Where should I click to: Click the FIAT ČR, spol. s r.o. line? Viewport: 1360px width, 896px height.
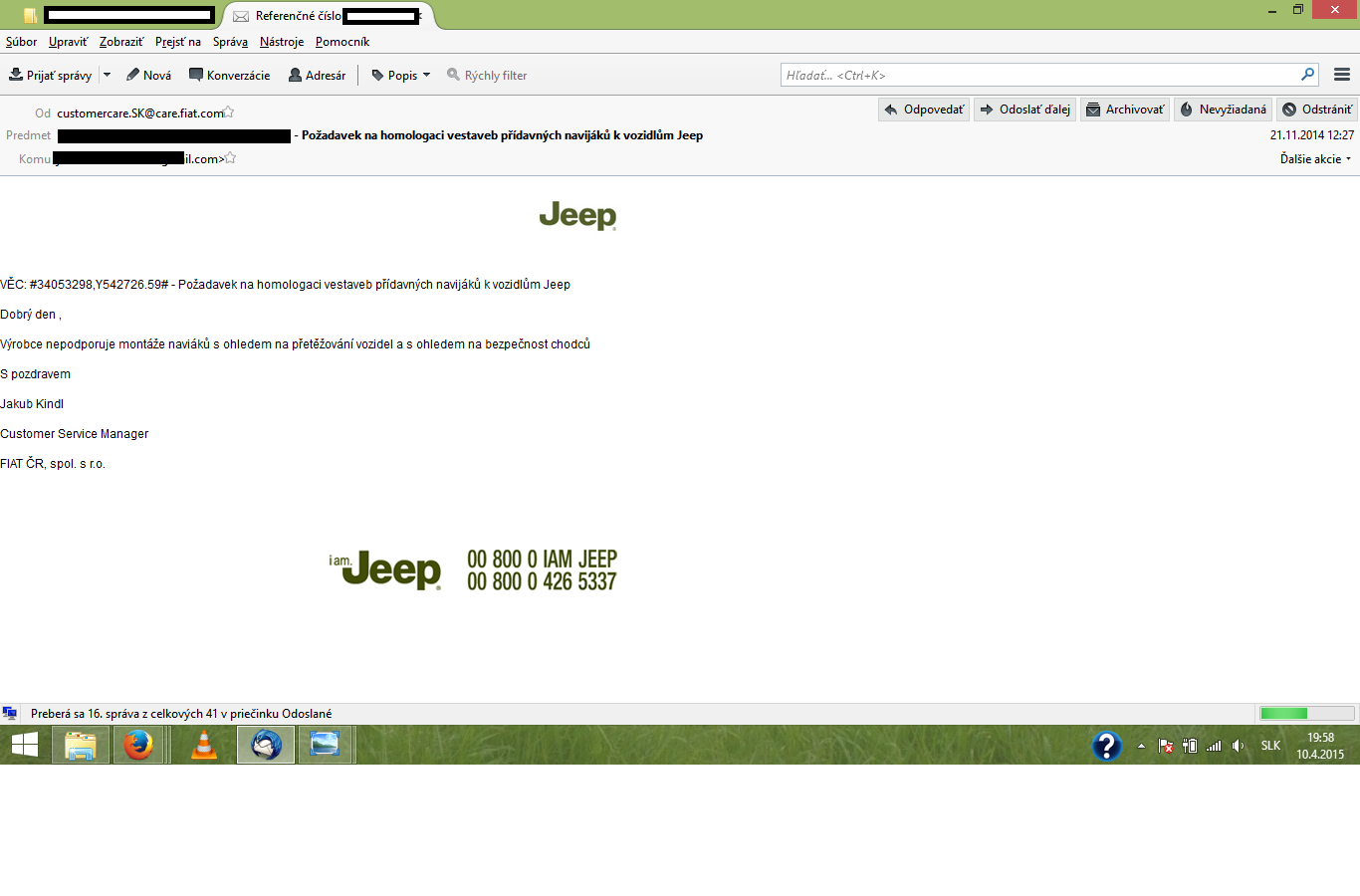pos(53,464)
